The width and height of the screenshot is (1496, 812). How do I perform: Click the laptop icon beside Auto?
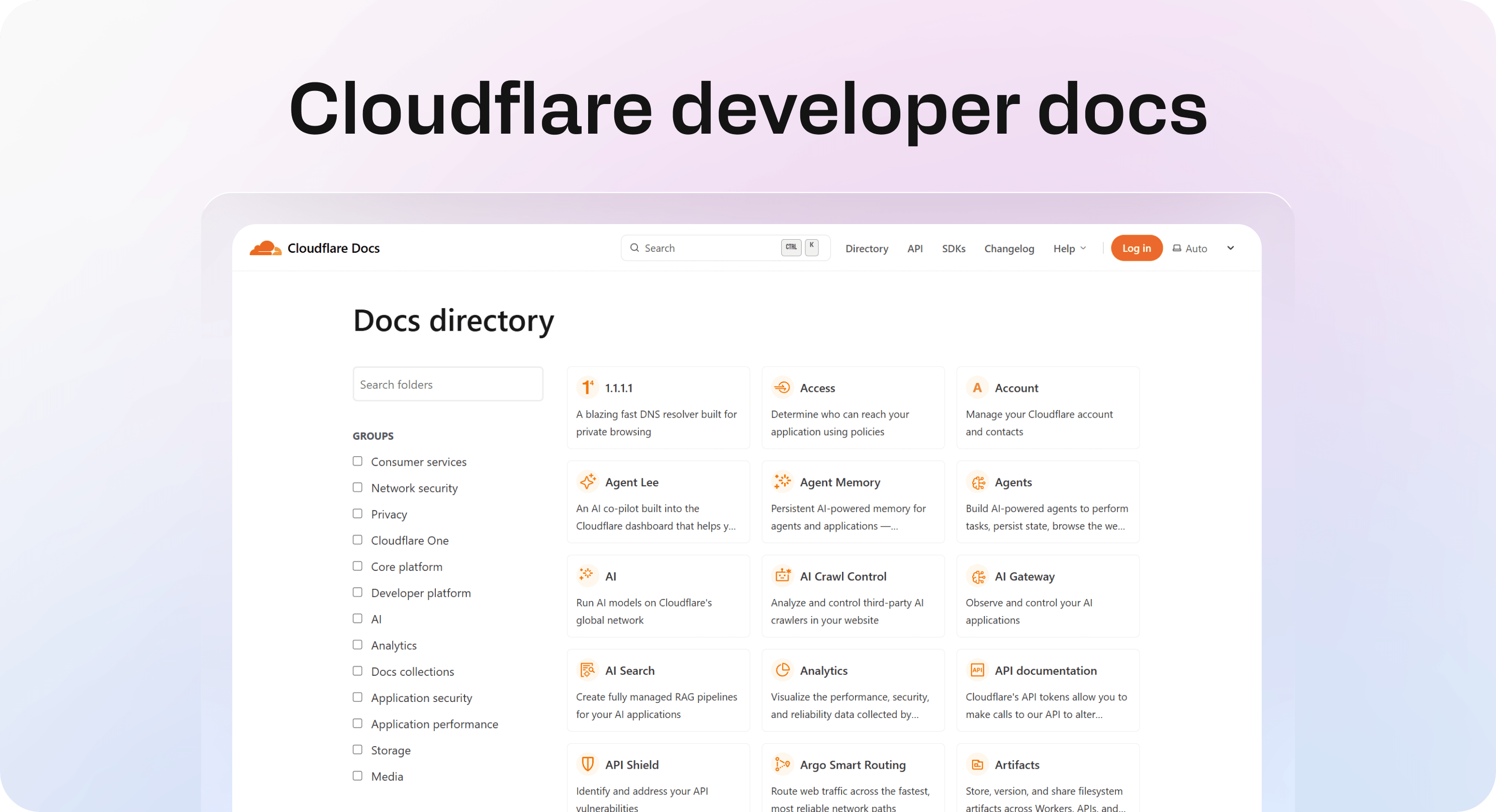[1177, 248]
